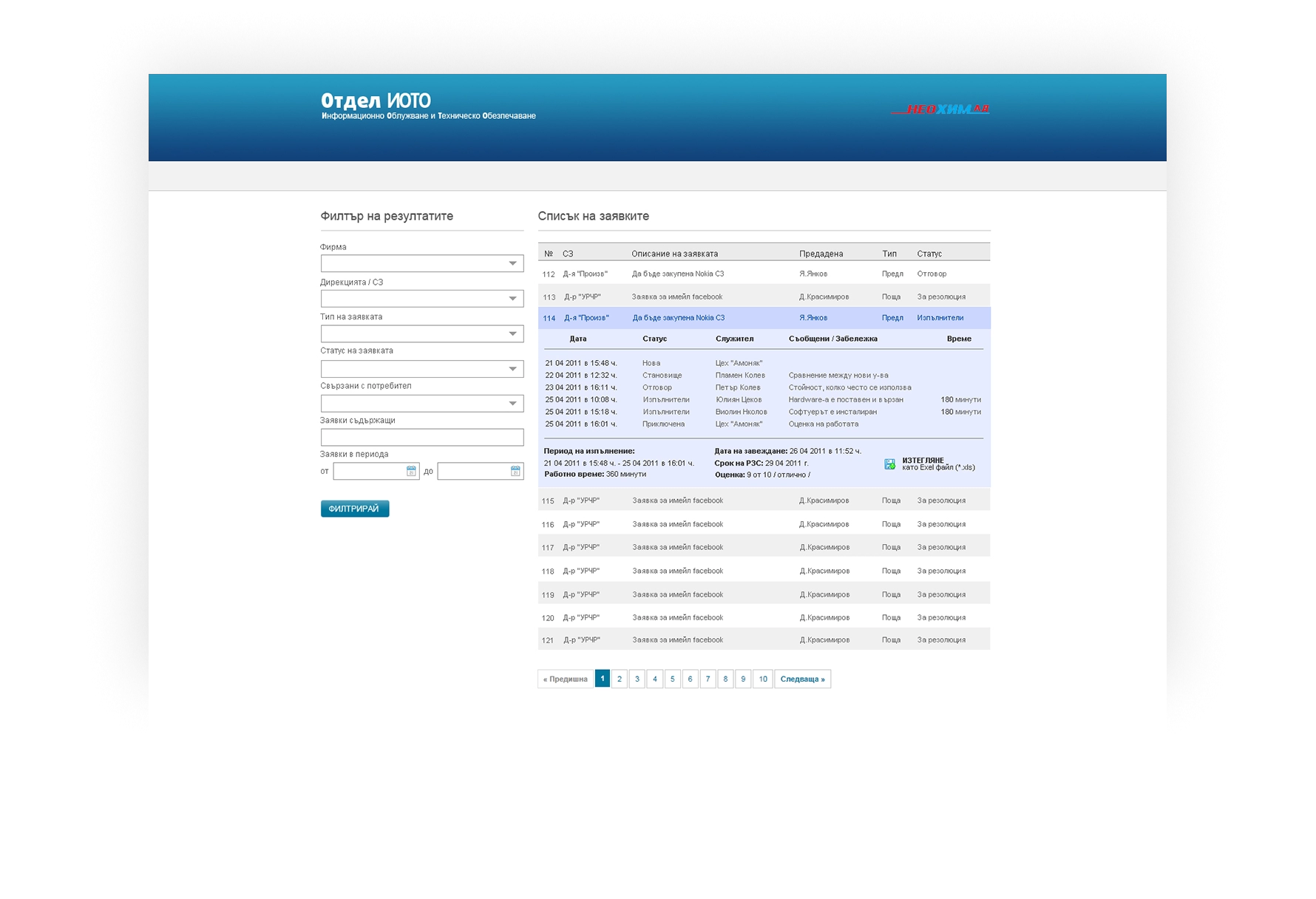This screenshot has height=899, width=1316.
Task: Expand request row 112
Action: tap(763, 274)
